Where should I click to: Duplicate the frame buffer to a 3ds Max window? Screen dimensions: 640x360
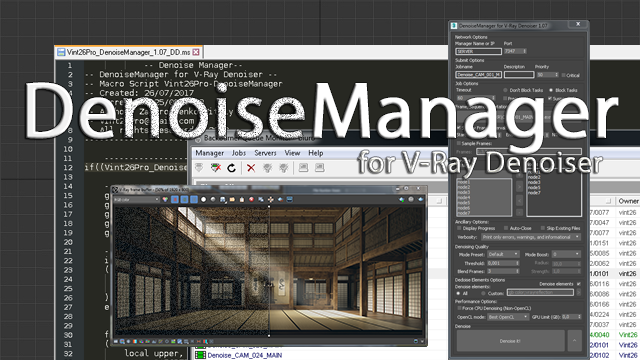click(261, 199)
